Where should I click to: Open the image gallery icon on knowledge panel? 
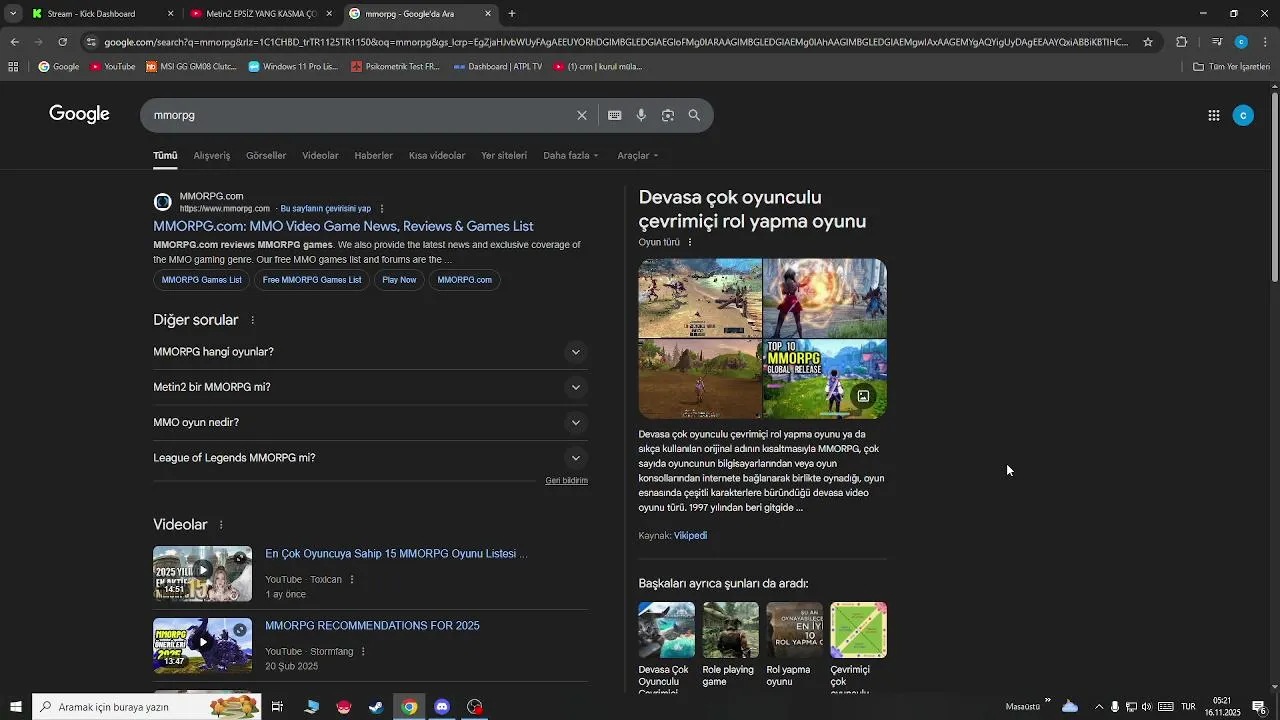coord(863,396)
